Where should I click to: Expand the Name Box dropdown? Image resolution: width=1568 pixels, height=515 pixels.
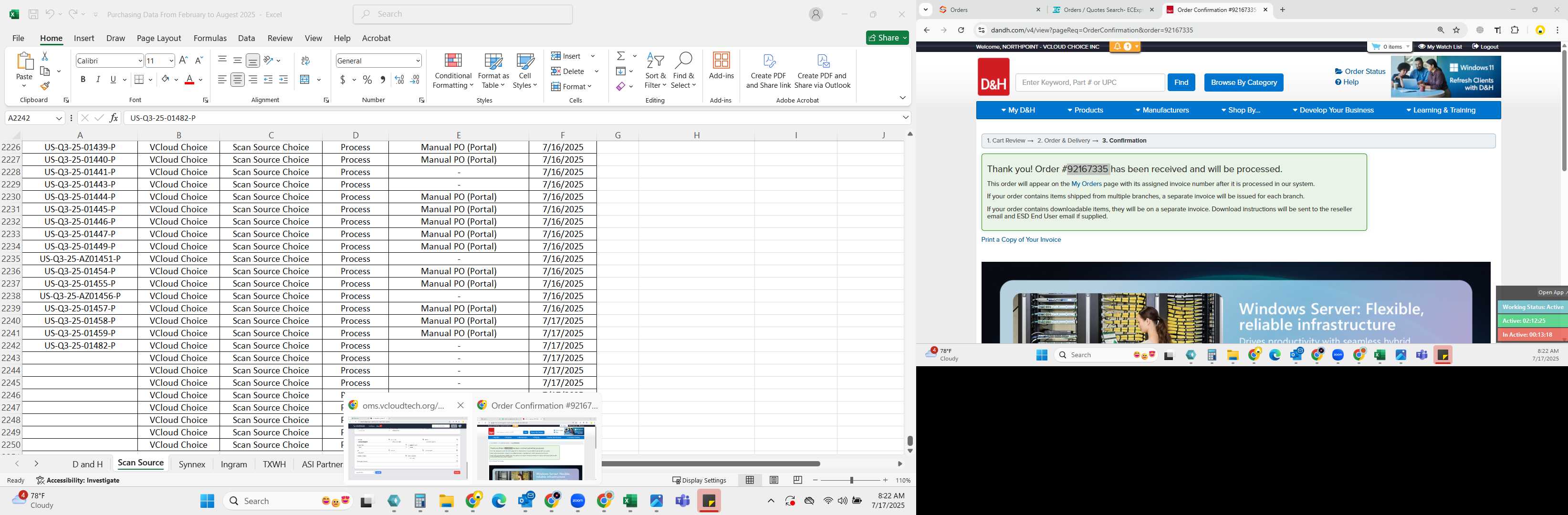59,118
